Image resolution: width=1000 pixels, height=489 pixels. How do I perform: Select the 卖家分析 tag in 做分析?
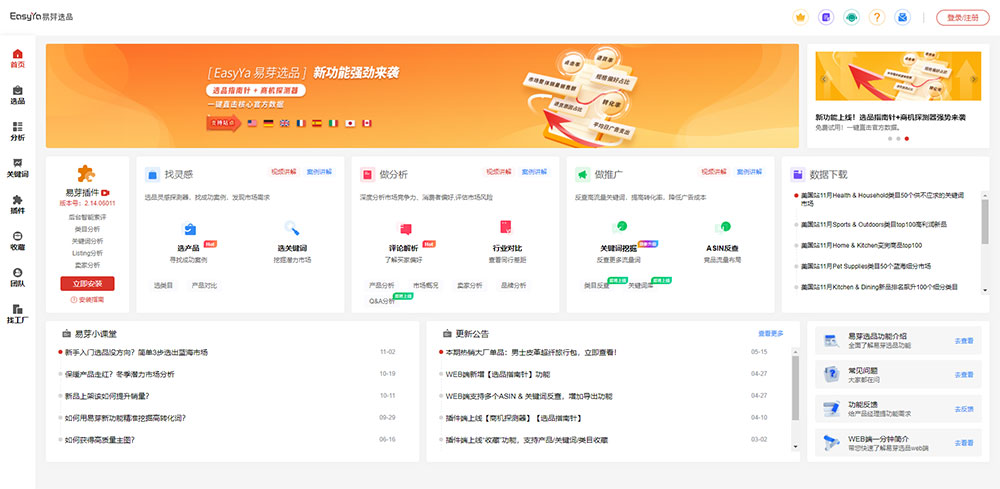click(469, 285)
